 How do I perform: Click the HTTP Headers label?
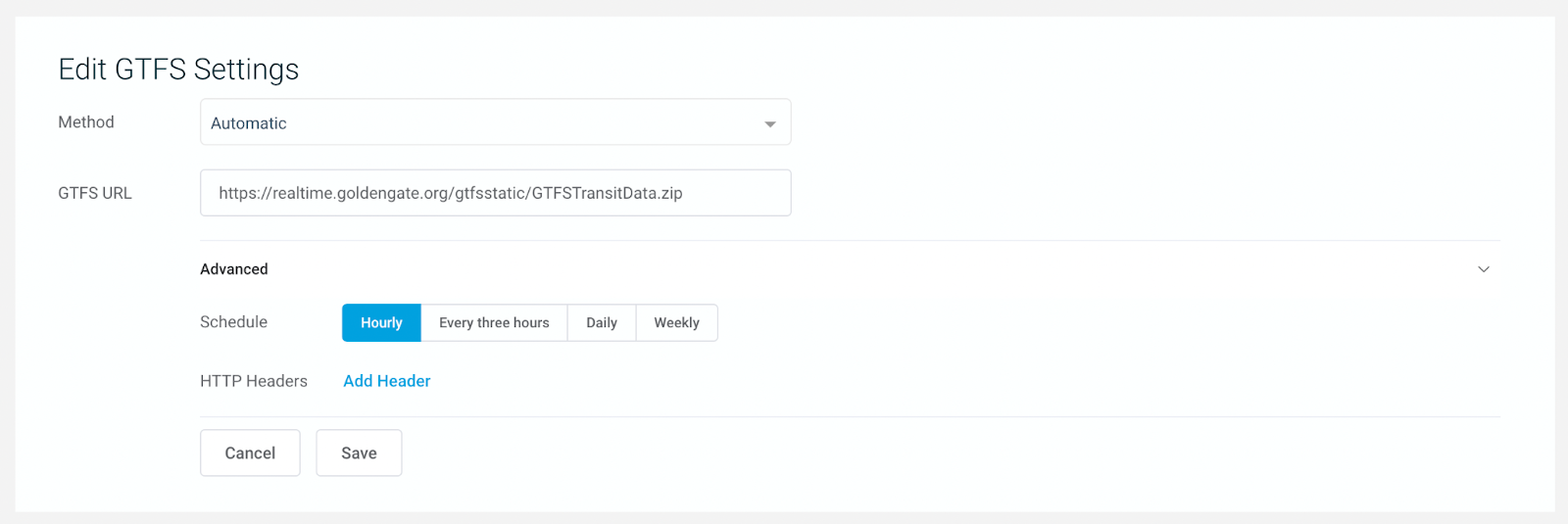pos(254,381)
